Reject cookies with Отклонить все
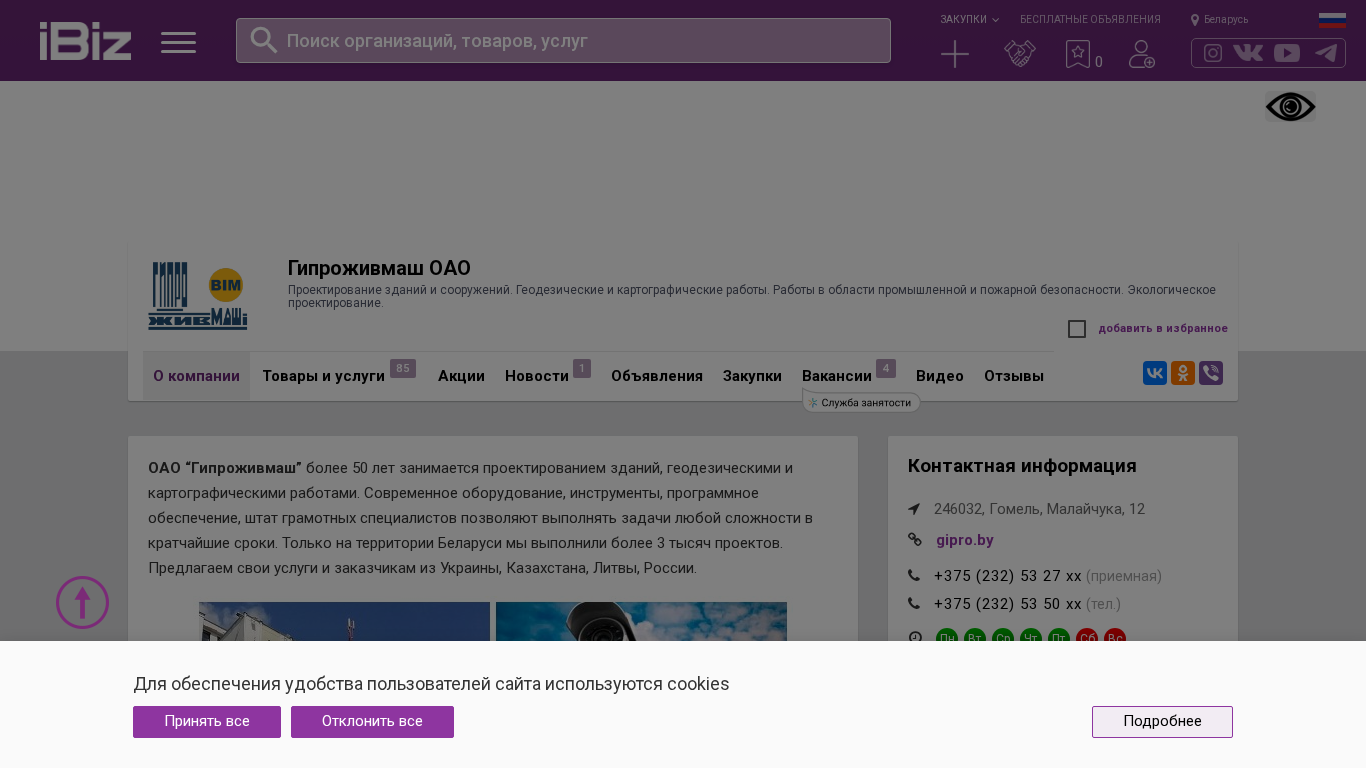The height and width of the screenshot is (768, 1366). pos(372,722)
